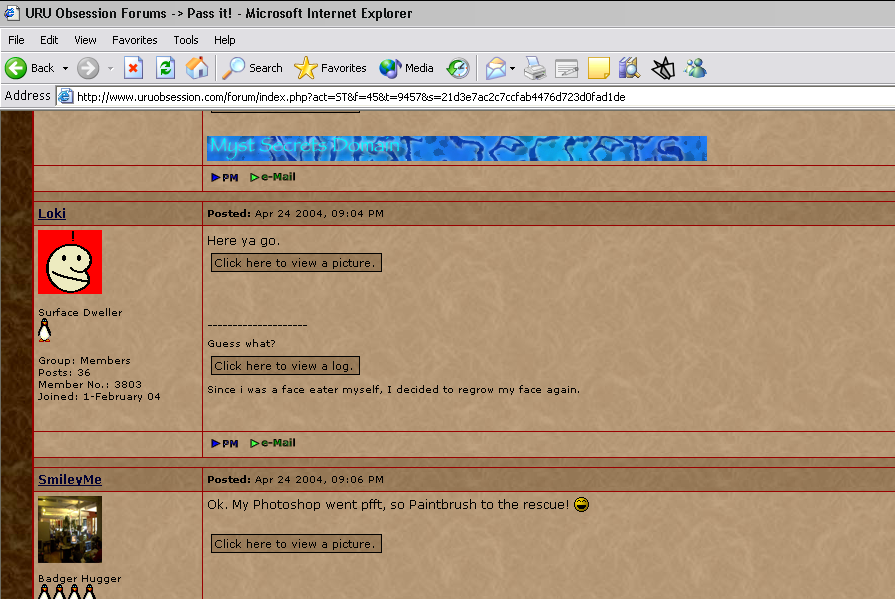Open the Forward history dropdown arrow
The image size is (895, 599).
(x=111, y=69)
